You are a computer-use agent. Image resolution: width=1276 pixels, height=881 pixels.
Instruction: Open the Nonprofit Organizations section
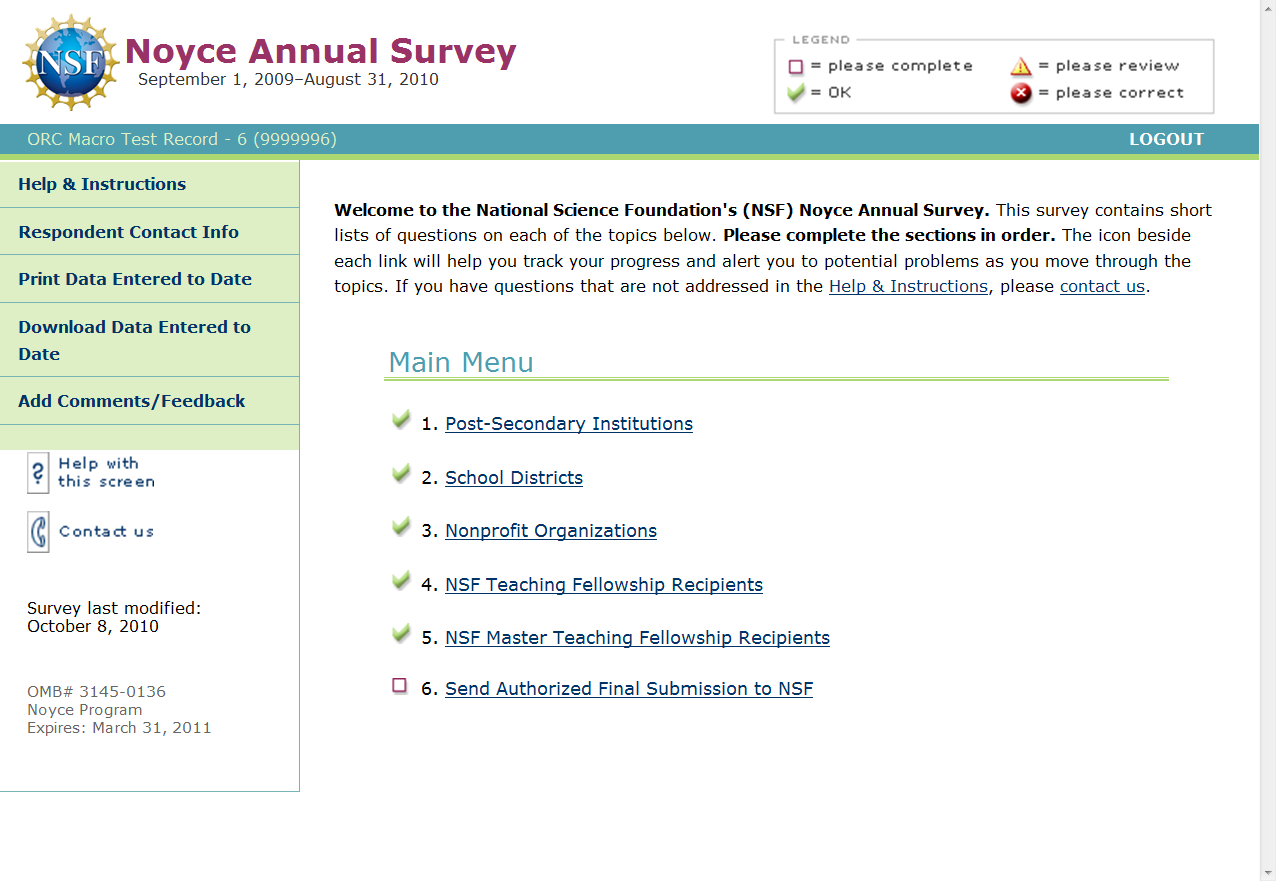tap(551, 531)
